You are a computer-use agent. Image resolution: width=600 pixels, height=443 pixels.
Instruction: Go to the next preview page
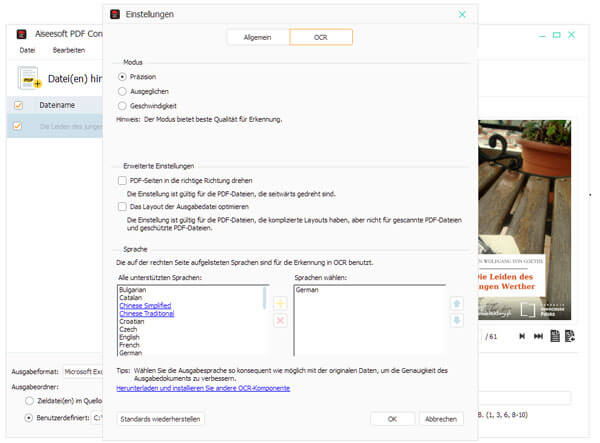pos(522,336)
